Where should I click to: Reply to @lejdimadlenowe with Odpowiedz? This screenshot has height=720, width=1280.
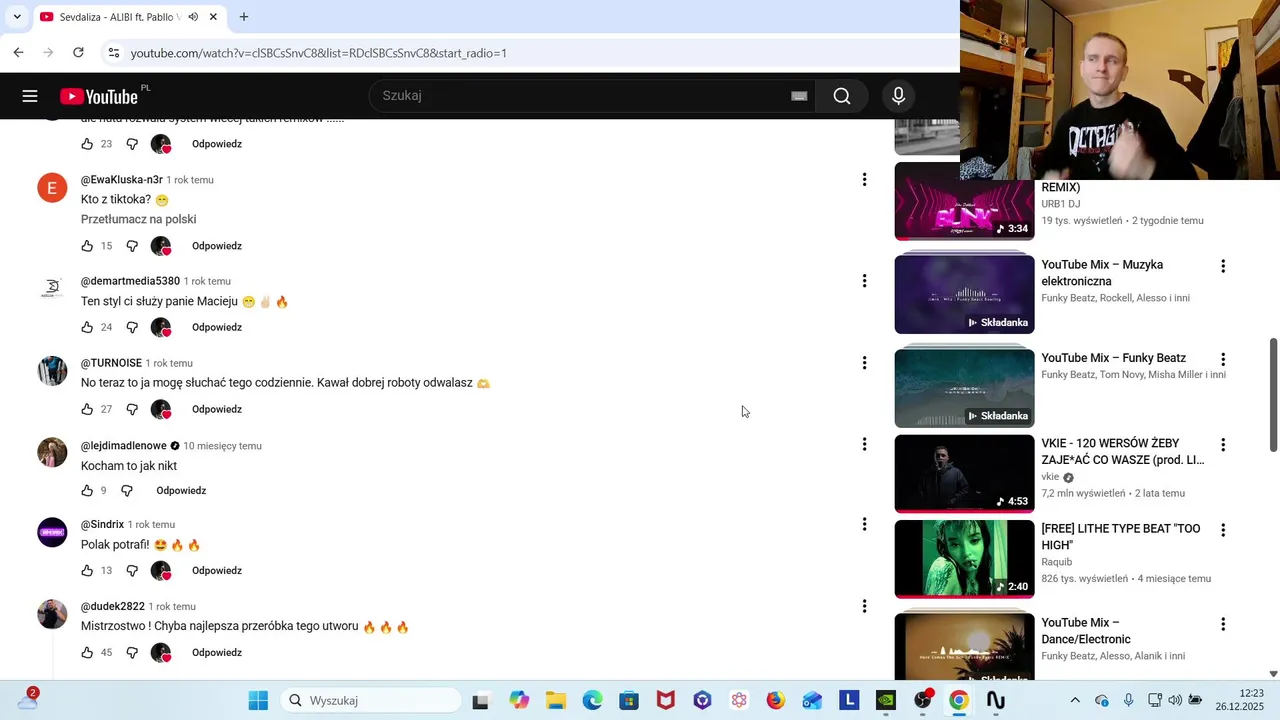[181, 491]
